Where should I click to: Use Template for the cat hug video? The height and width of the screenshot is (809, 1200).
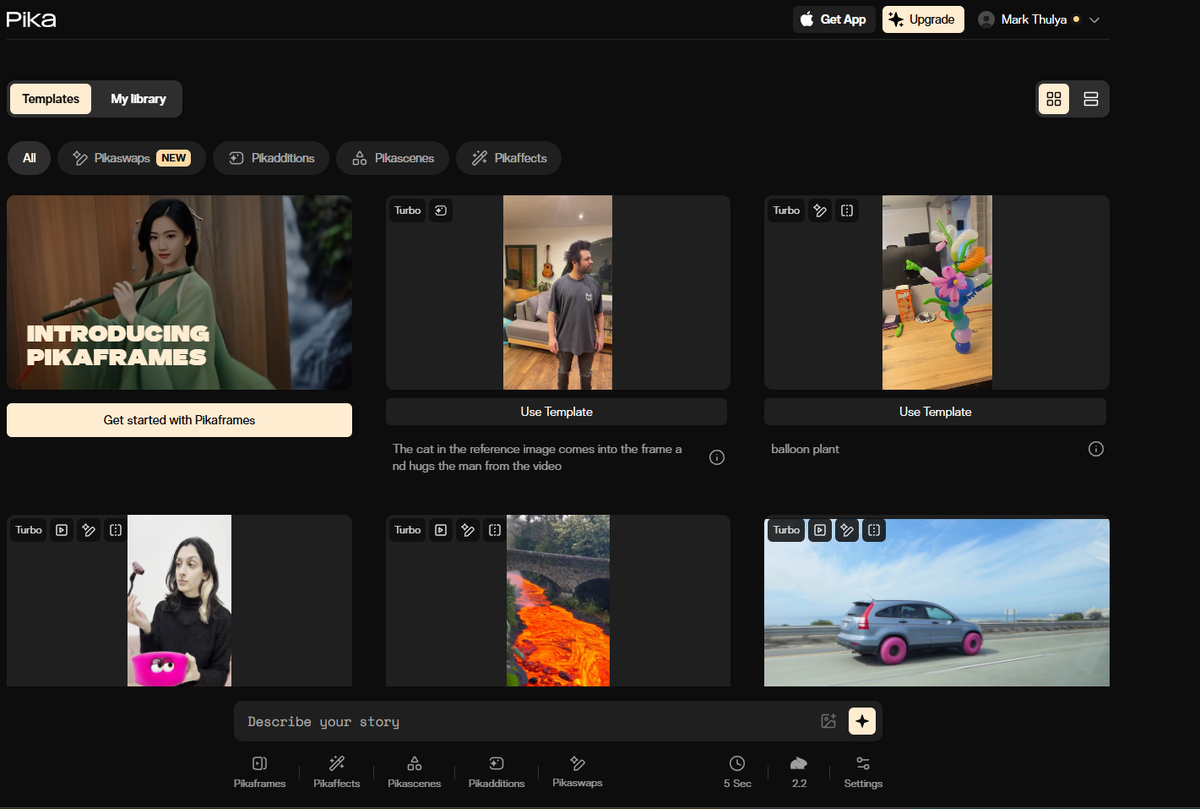pyautogui.click(x=556, y=412)
